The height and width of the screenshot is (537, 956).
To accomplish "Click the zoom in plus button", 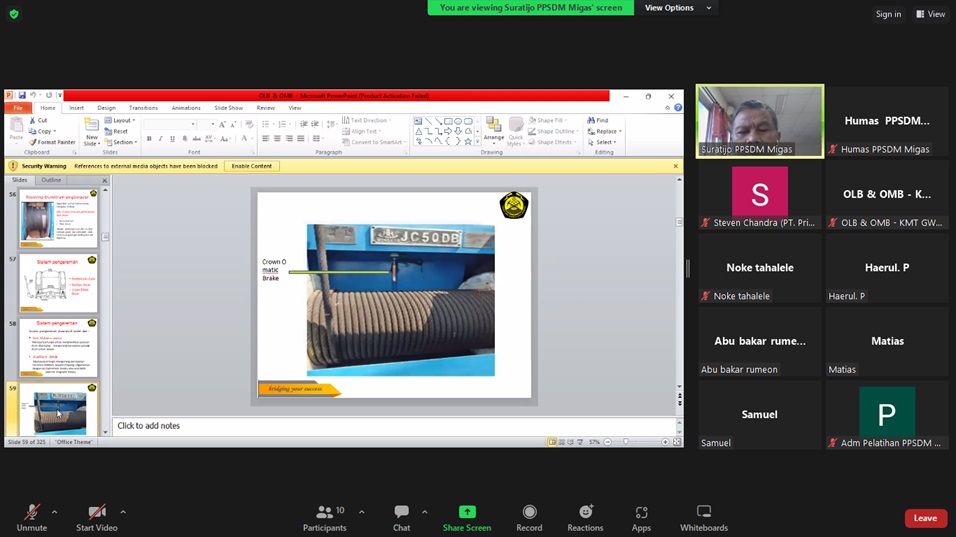I will click(665, 442).
